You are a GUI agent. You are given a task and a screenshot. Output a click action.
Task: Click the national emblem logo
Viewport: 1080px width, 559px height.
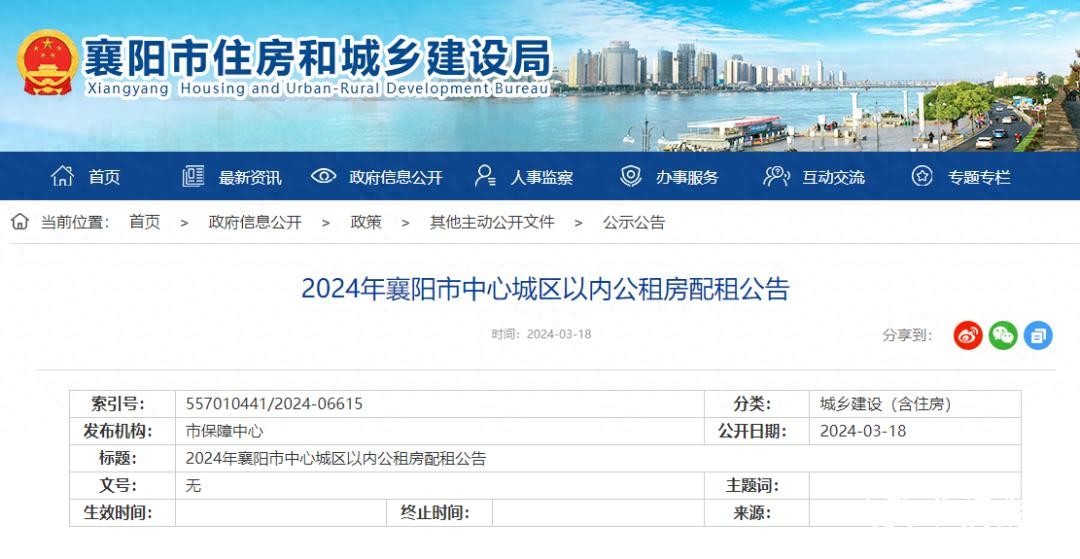47,63
